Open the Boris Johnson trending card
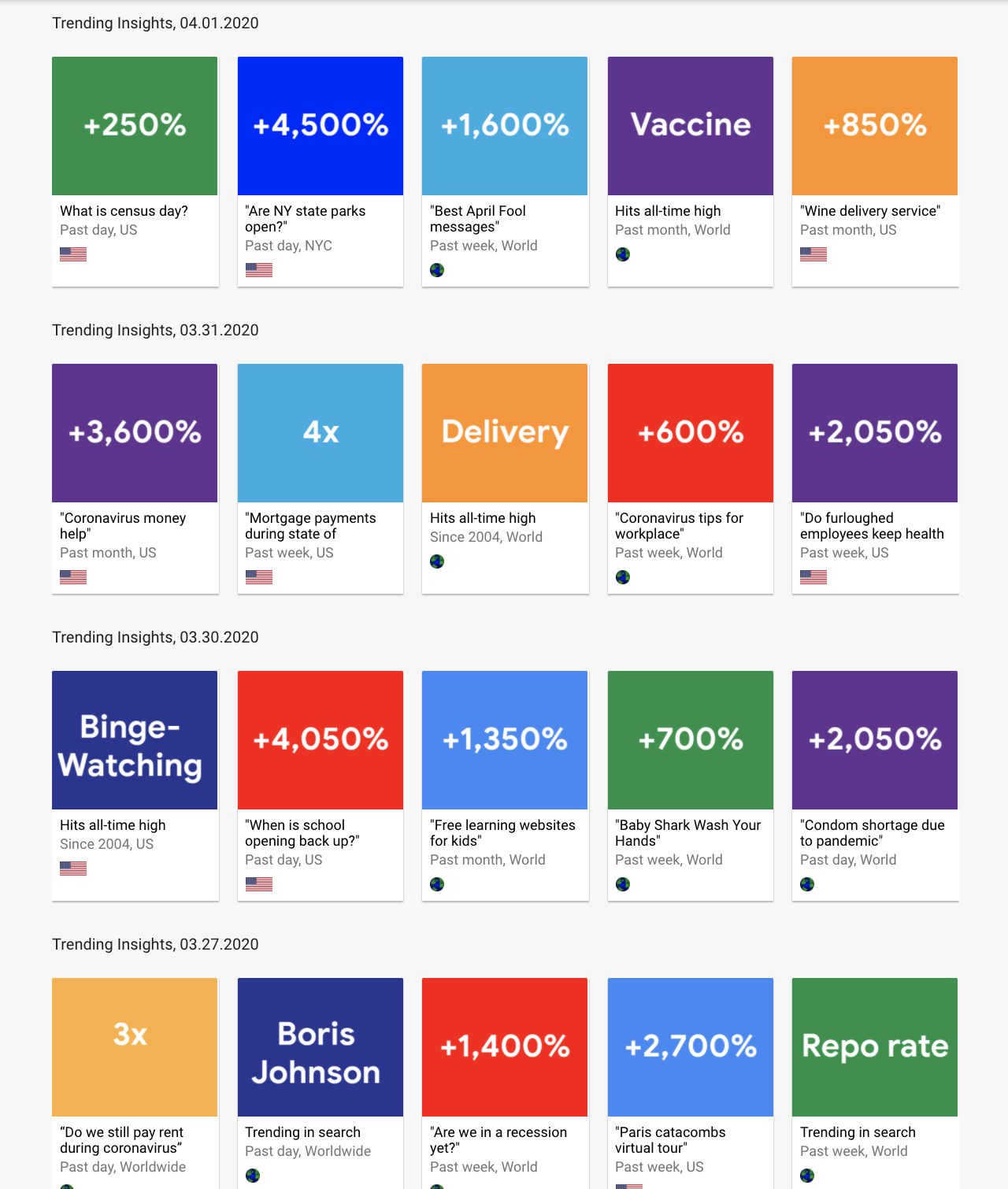Screen dimensions: 1008x1189 (320, 1046)
